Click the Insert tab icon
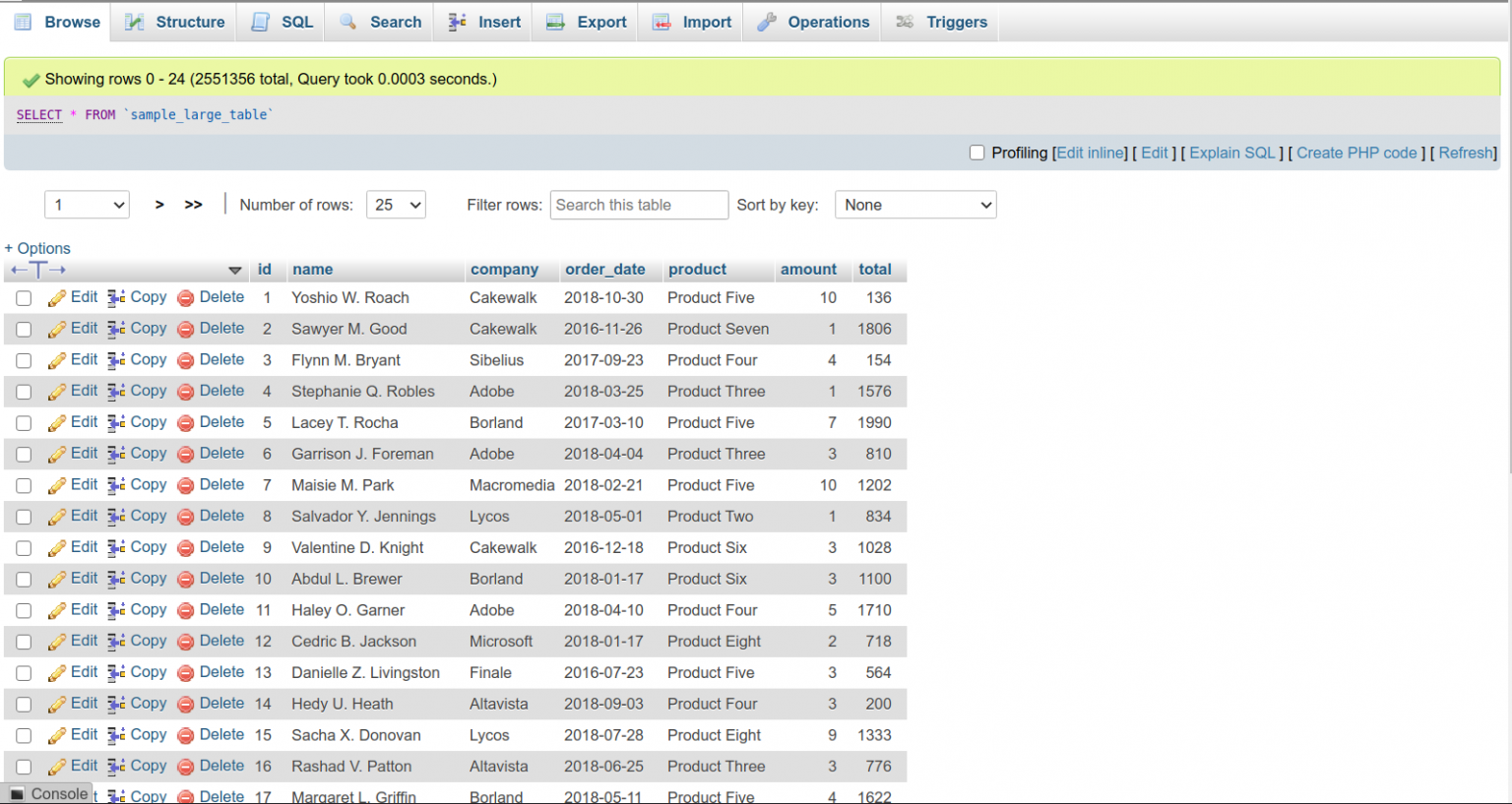 point(456,21)
